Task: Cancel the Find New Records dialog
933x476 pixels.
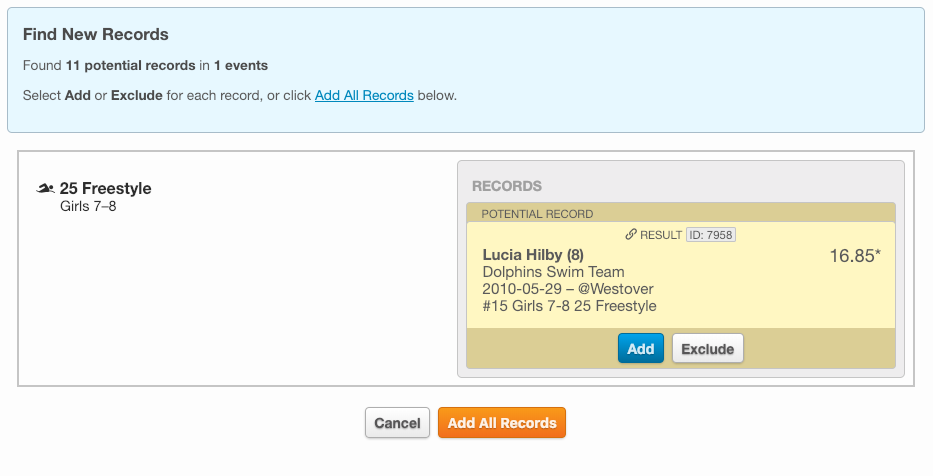Action: point(397,423)
